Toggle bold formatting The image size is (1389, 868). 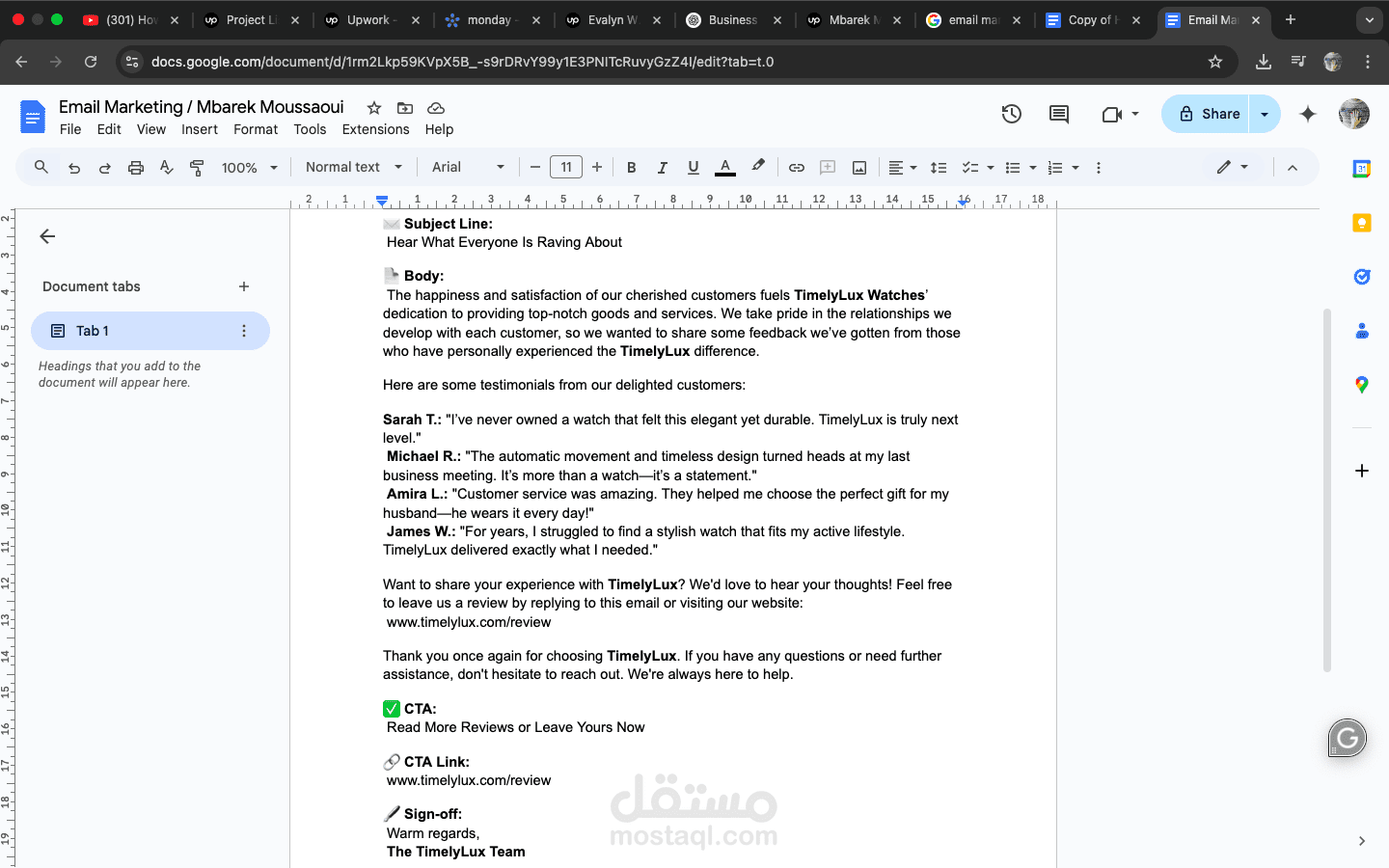click(x=632, y=168)
